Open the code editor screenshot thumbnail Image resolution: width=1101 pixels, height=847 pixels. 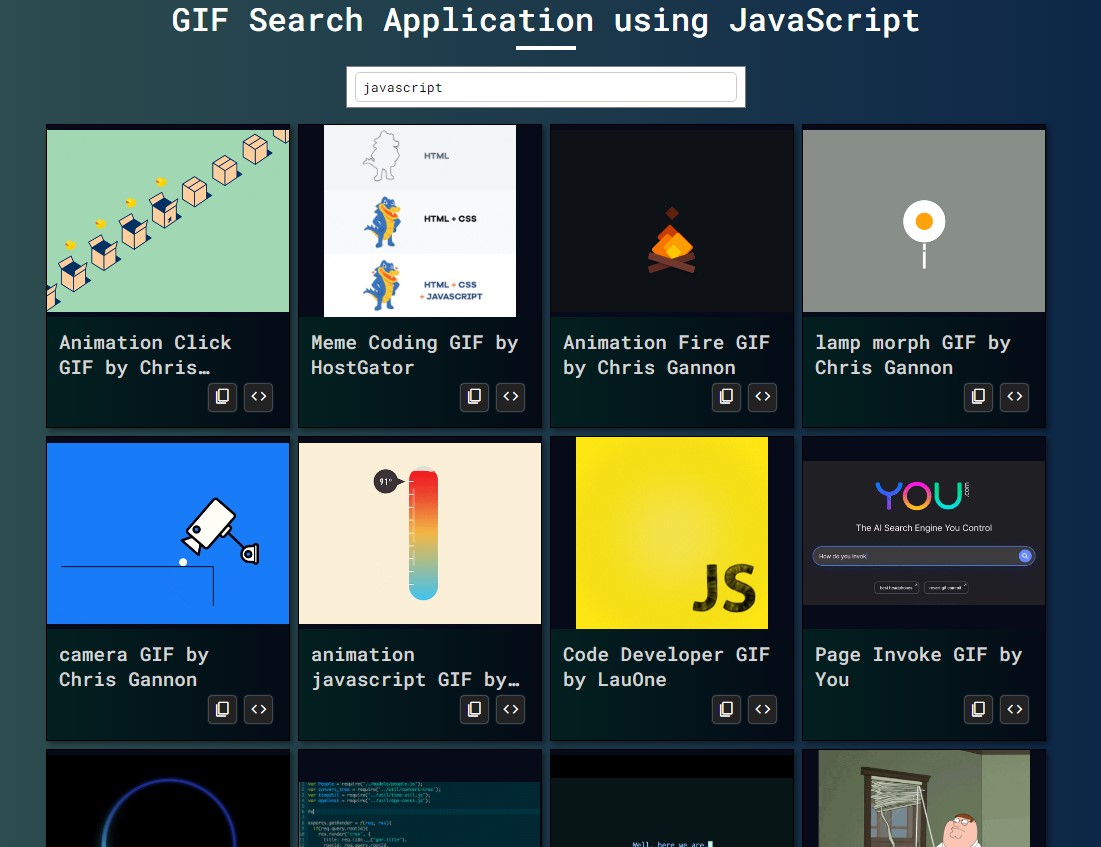tap(420, 813)
